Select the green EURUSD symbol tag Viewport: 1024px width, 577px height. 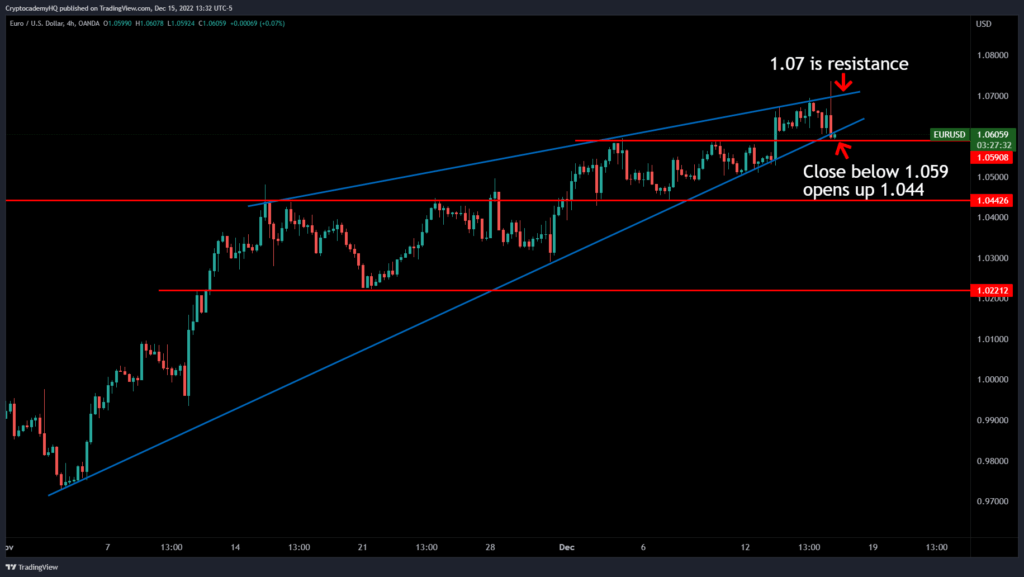coord(948,134)
